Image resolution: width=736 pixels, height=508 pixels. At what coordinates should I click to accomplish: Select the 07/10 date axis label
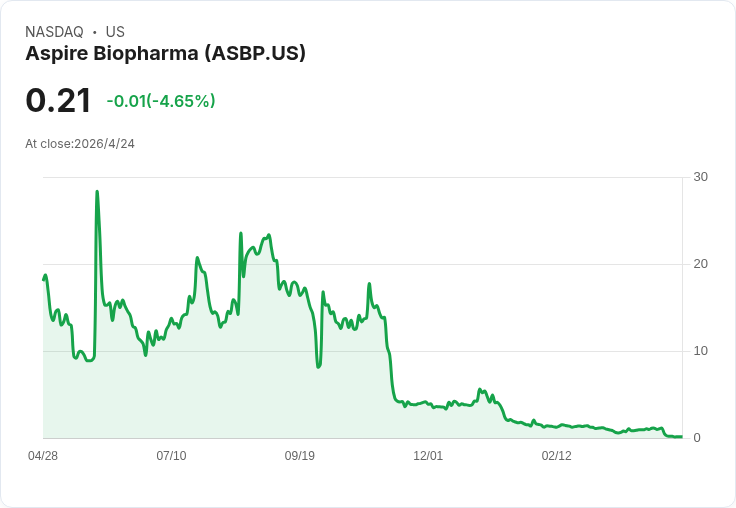point(171,456)
